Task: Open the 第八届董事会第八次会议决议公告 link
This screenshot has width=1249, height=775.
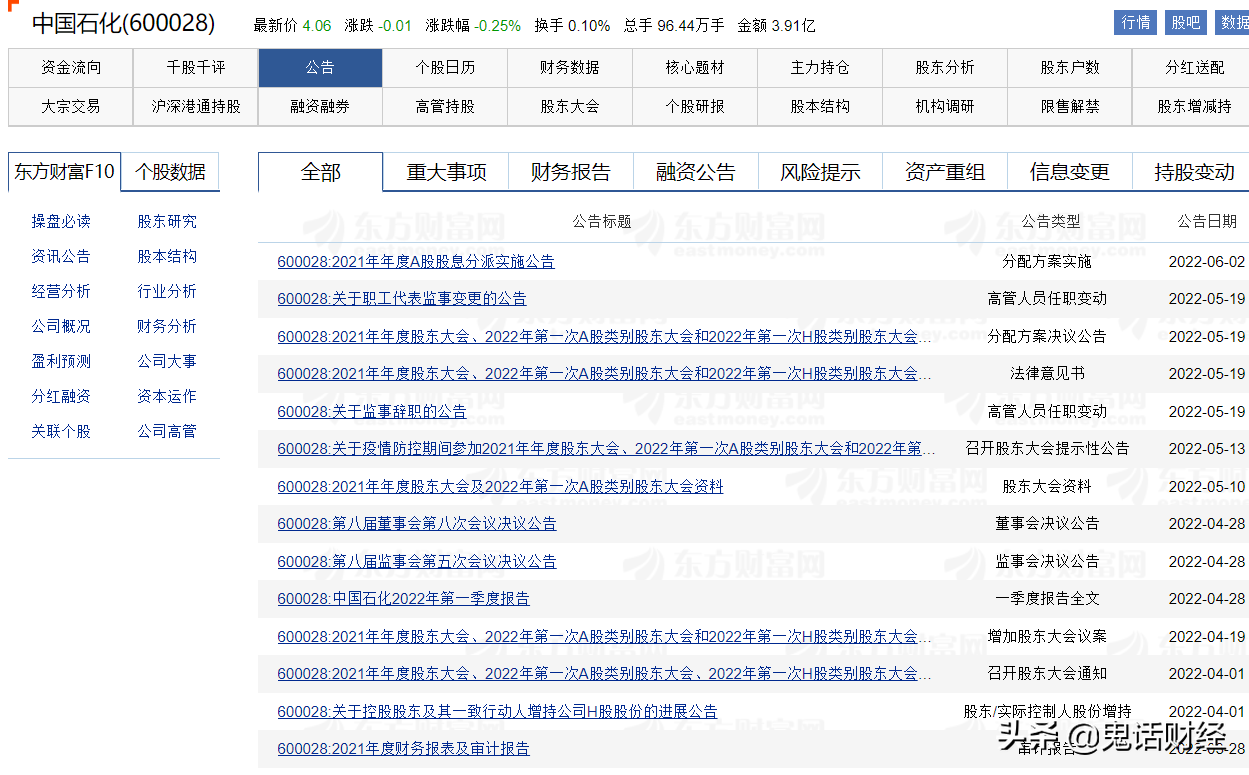Action: coord(417,523)
